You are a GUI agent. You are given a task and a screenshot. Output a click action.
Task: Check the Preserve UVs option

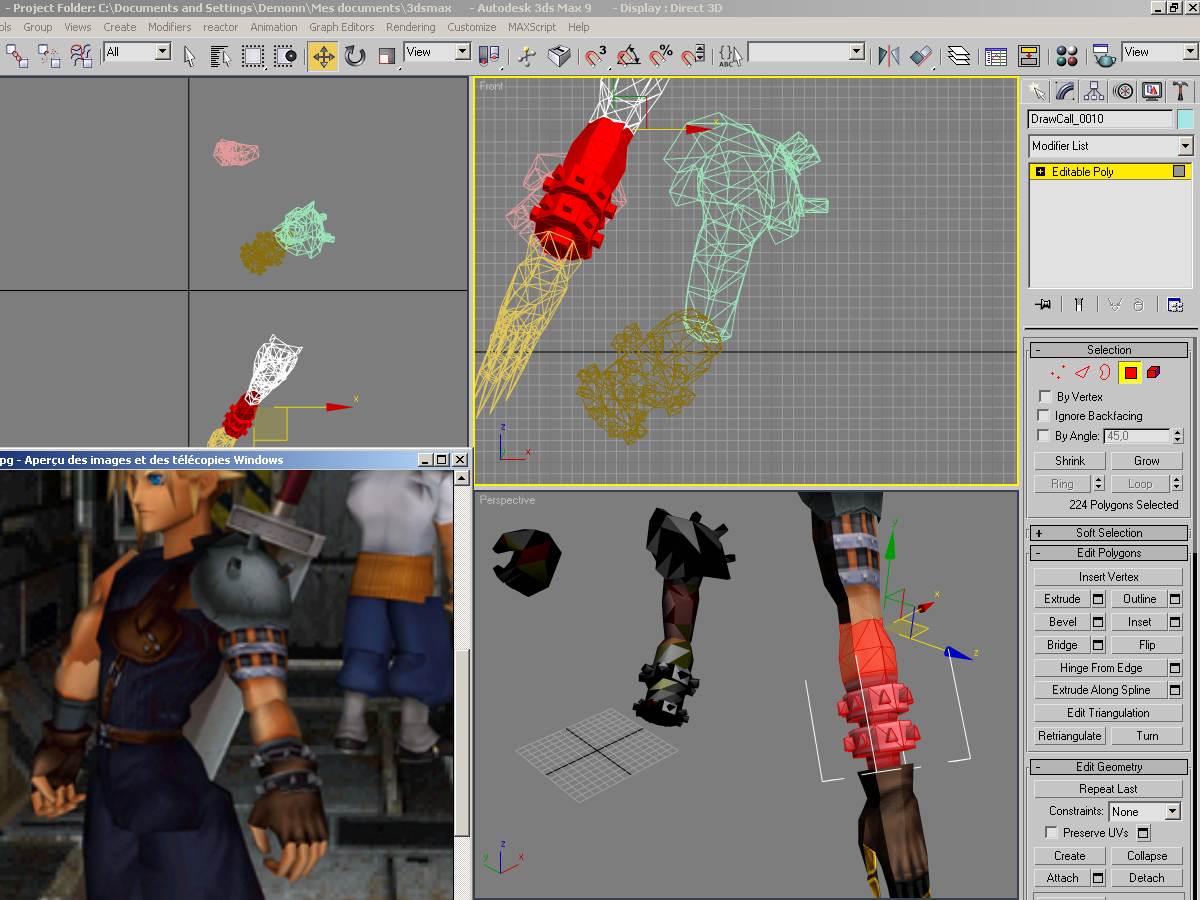click(x=1051, y=833)
